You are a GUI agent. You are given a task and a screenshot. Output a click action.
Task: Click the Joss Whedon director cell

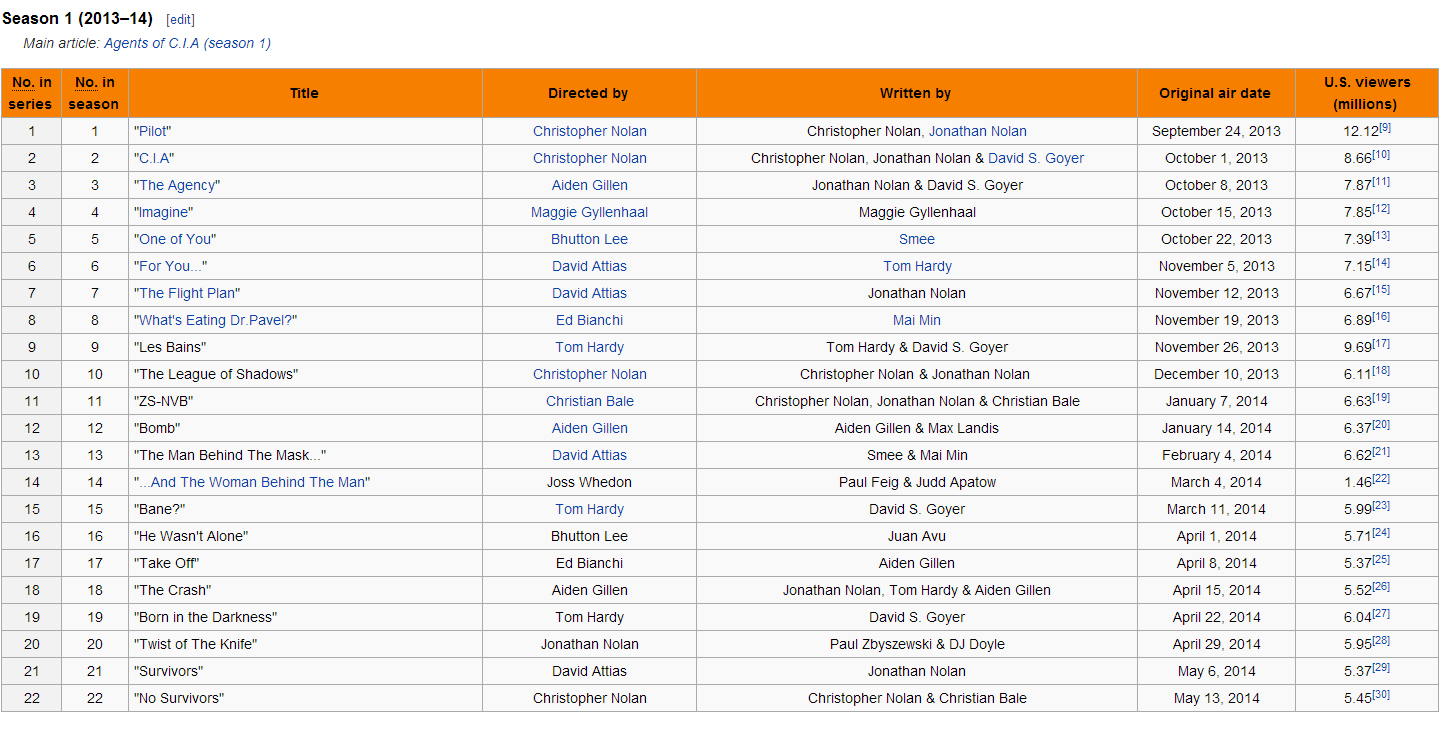pyautogui.click(x=590, y=482)
